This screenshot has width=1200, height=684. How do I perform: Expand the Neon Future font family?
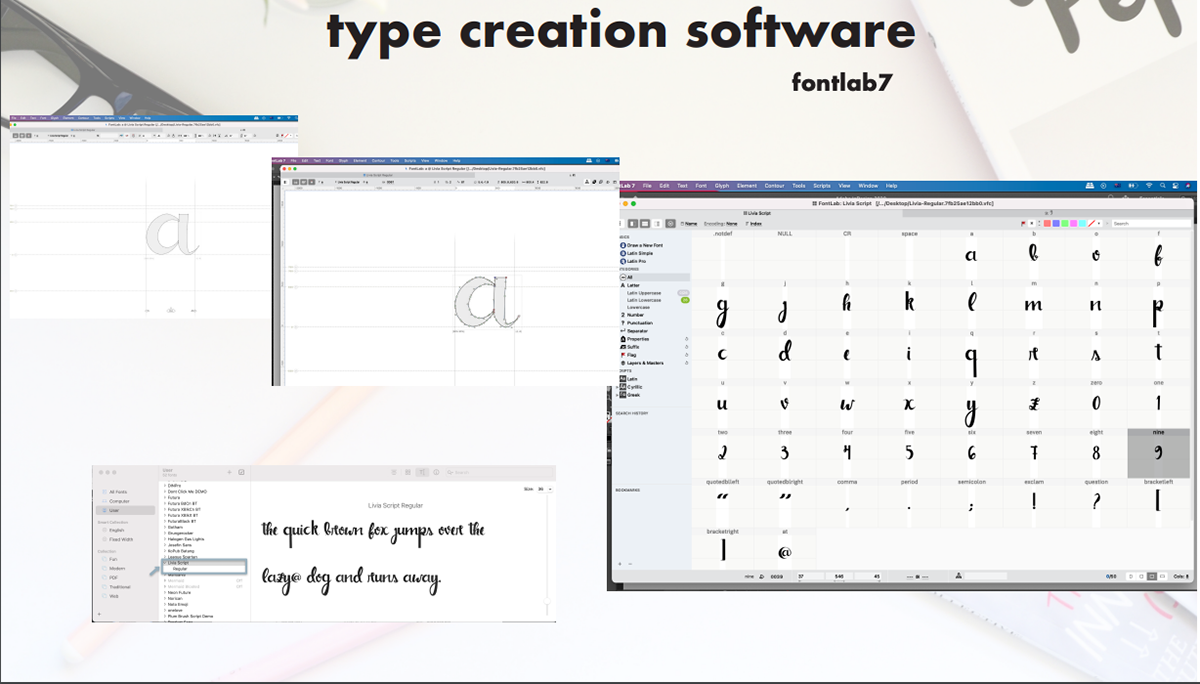[164, 592]
